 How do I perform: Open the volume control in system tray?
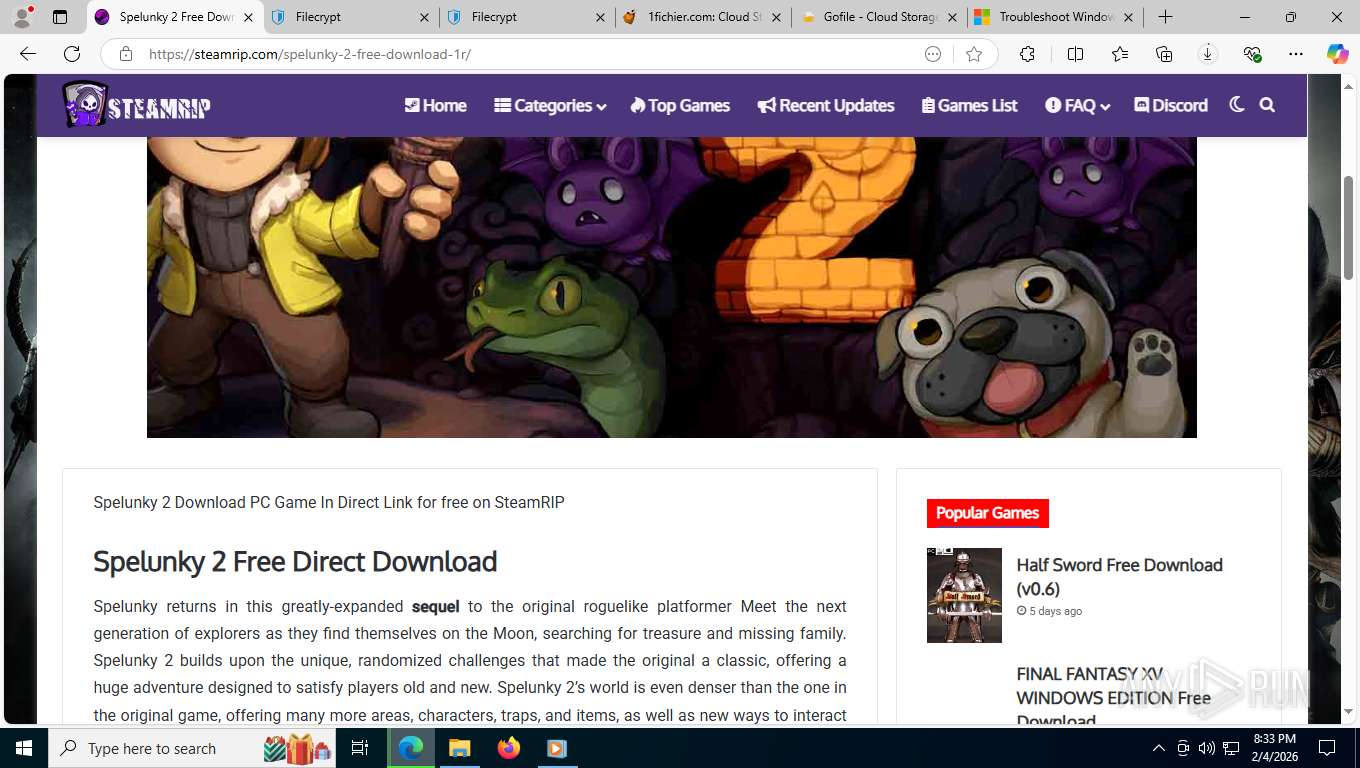point(1207,748)
